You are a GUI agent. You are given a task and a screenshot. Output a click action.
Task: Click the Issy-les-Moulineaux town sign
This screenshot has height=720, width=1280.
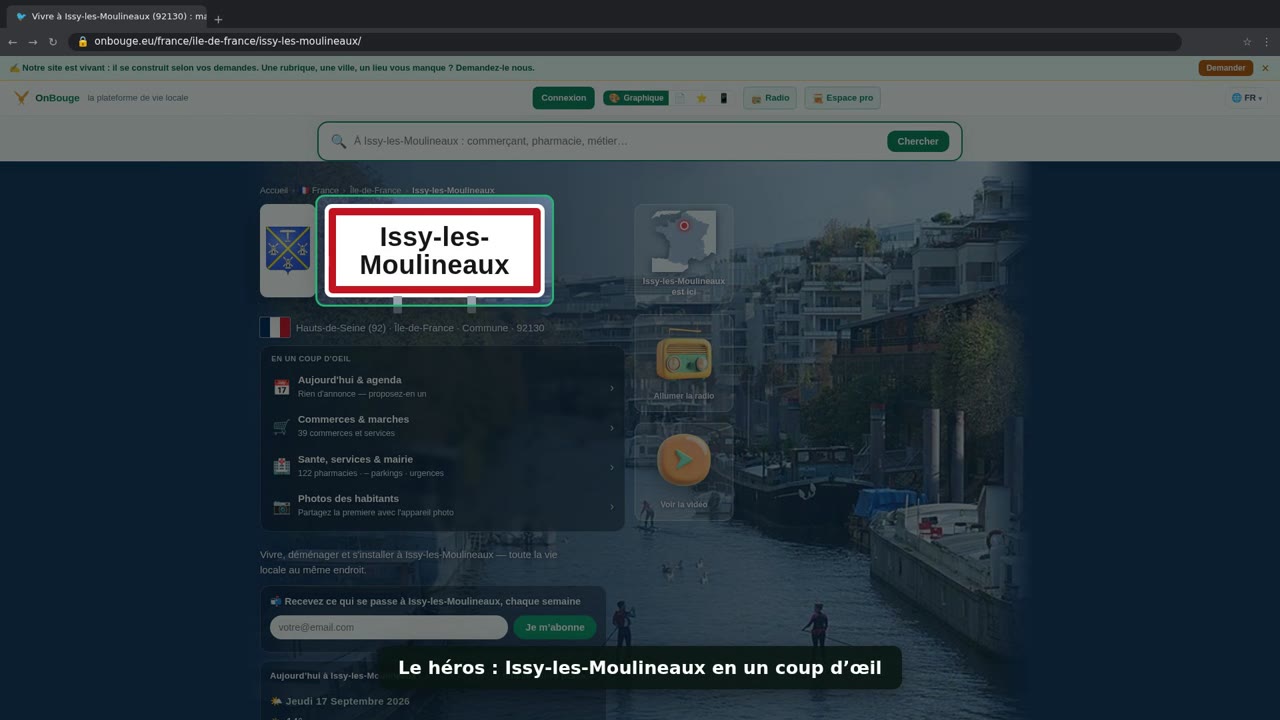[435, 251]
